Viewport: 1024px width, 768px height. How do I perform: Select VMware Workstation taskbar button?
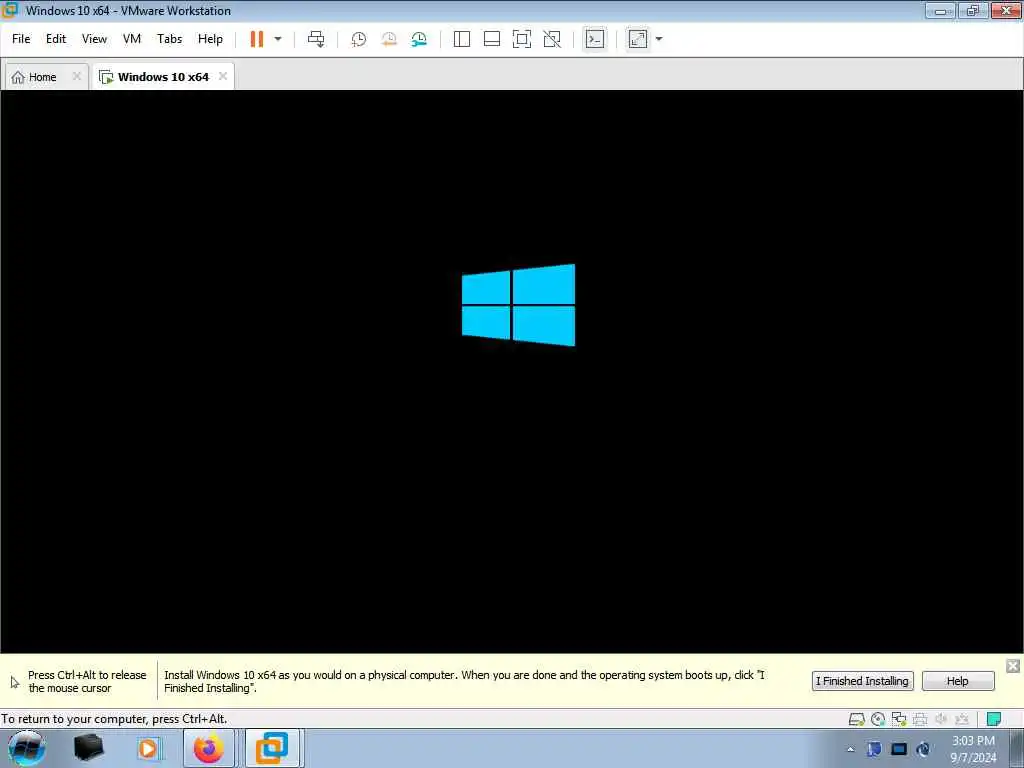coord(272,748)
